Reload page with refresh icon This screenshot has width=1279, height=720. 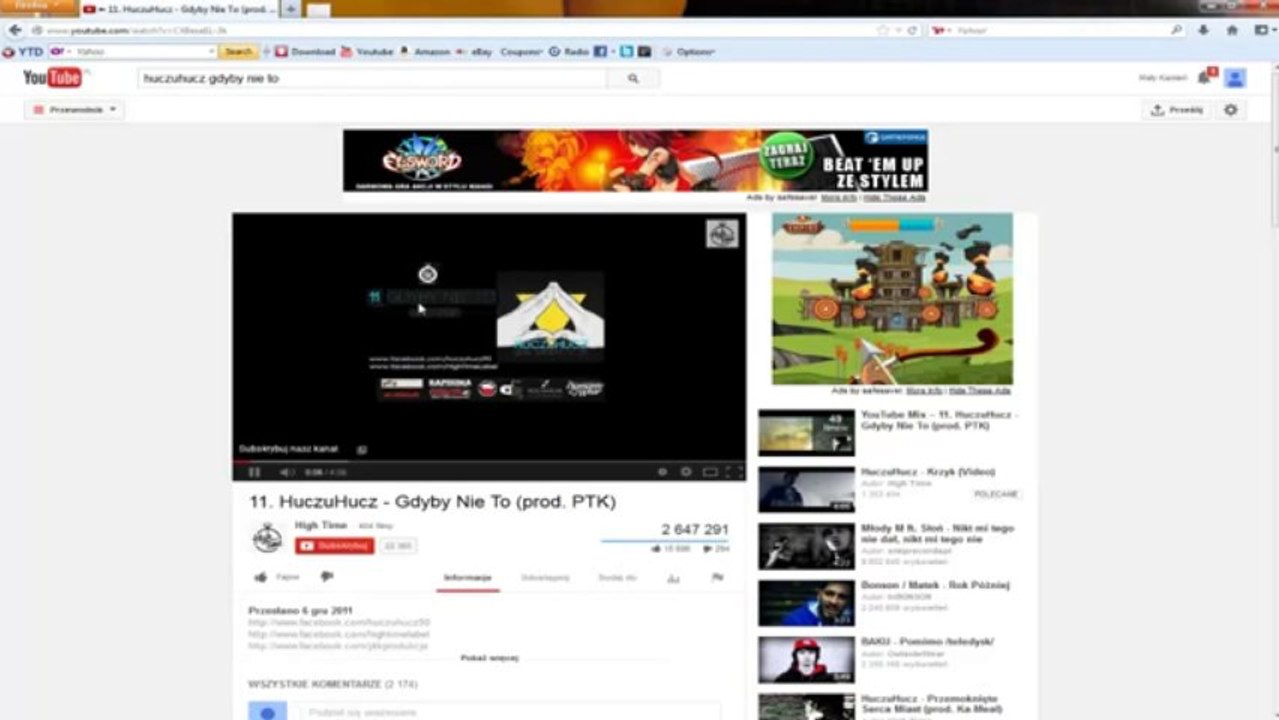912,30
